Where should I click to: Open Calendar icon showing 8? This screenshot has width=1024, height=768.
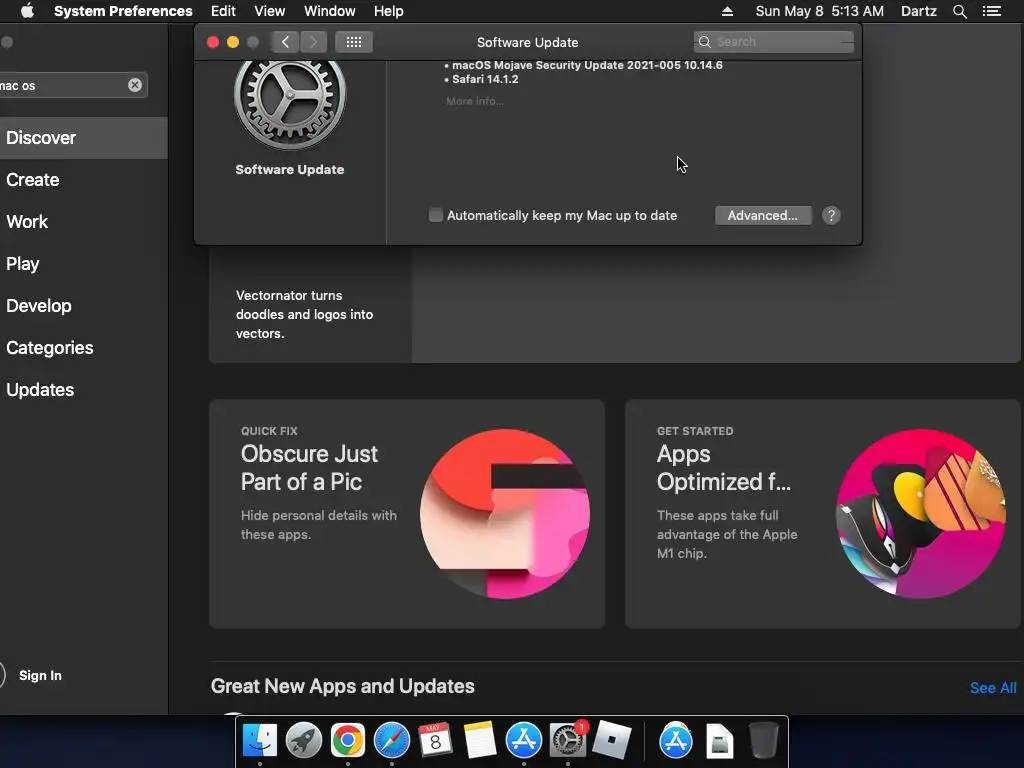(435, 740)
